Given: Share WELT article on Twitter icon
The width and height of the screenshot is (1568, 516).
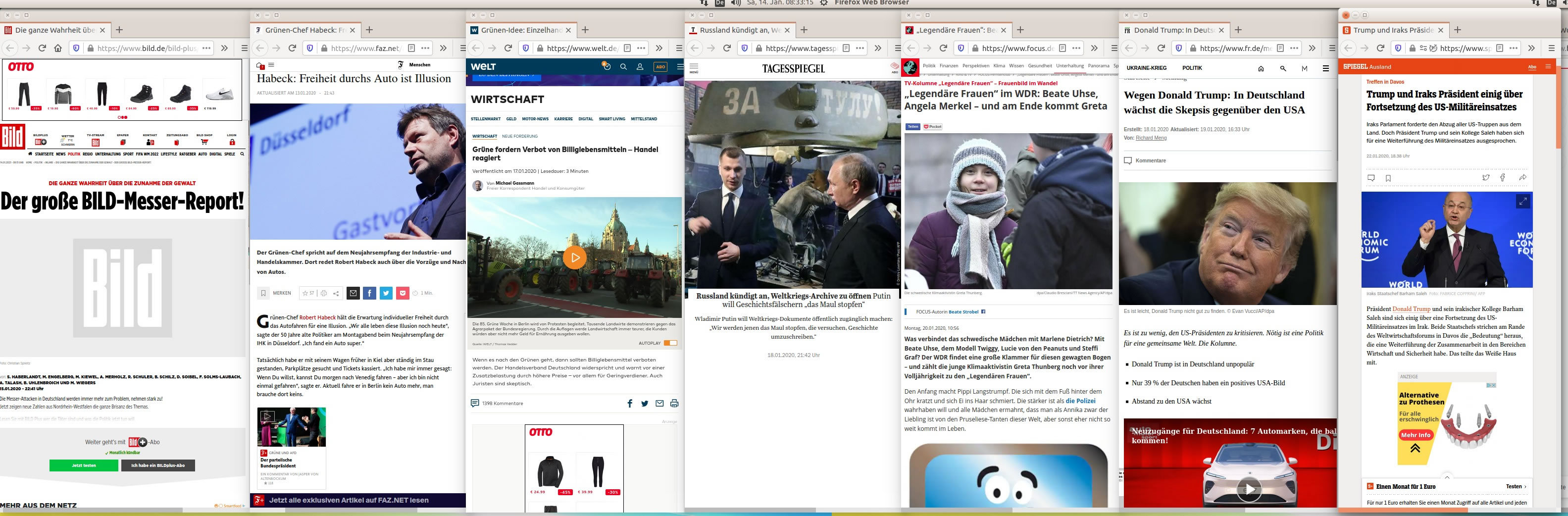Looking at the screenshot, I should [645, 404].
